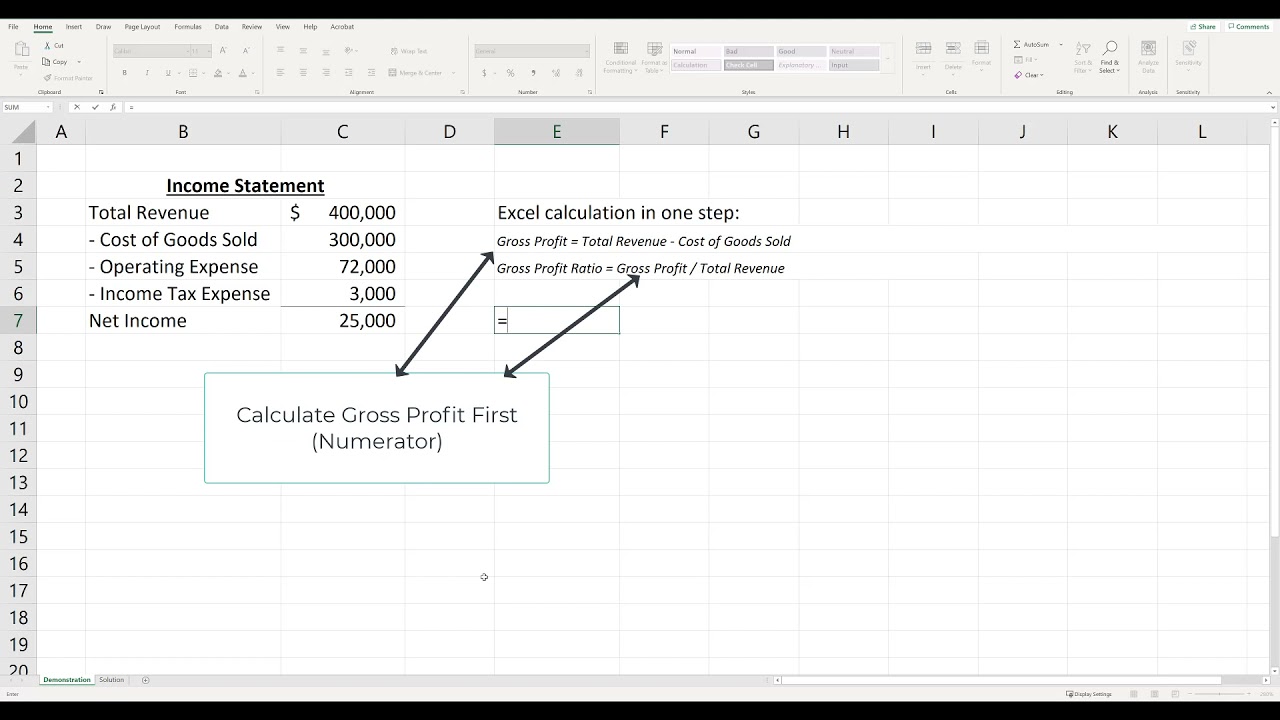Toggle Center alignment in Alignment group
1280x720 pixels.
pyautogui.click(x=303, y=73)
